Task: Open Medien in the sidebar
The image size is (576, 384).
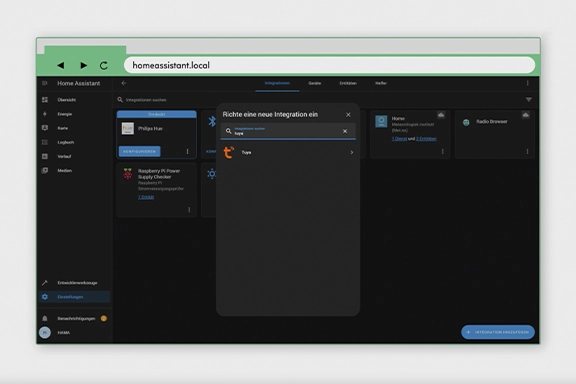Action: point(75,171)
